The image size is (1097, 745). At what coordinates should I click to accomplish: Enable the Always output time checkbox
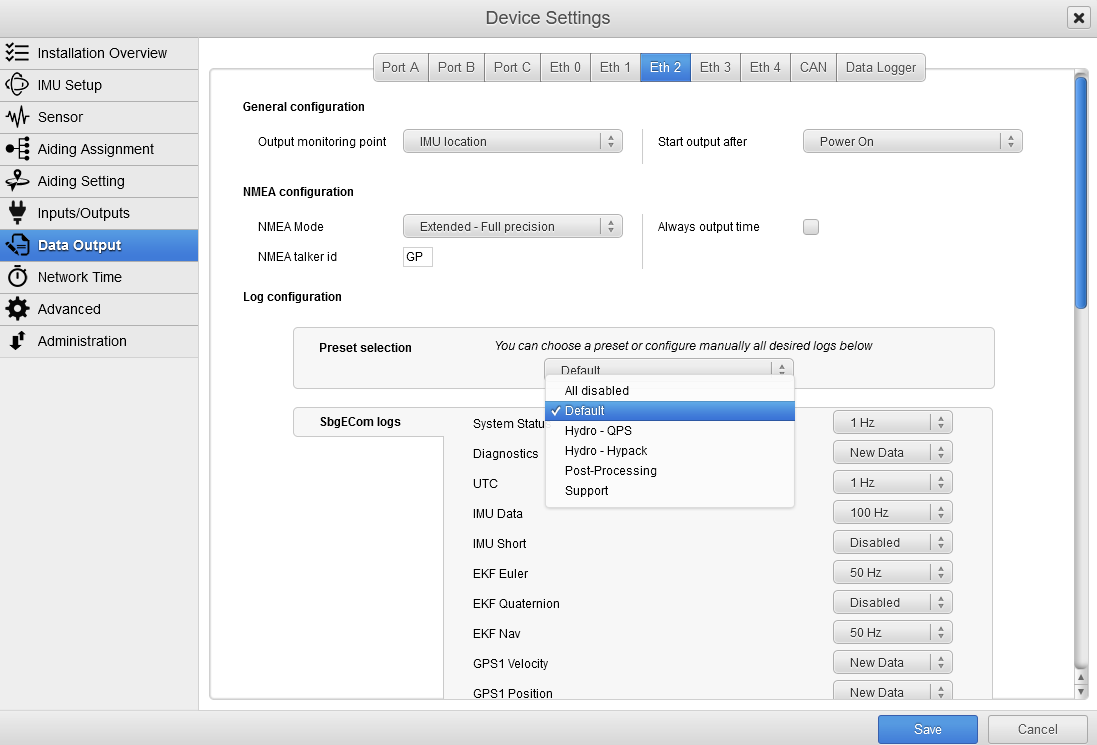click(x=811, y=227)
